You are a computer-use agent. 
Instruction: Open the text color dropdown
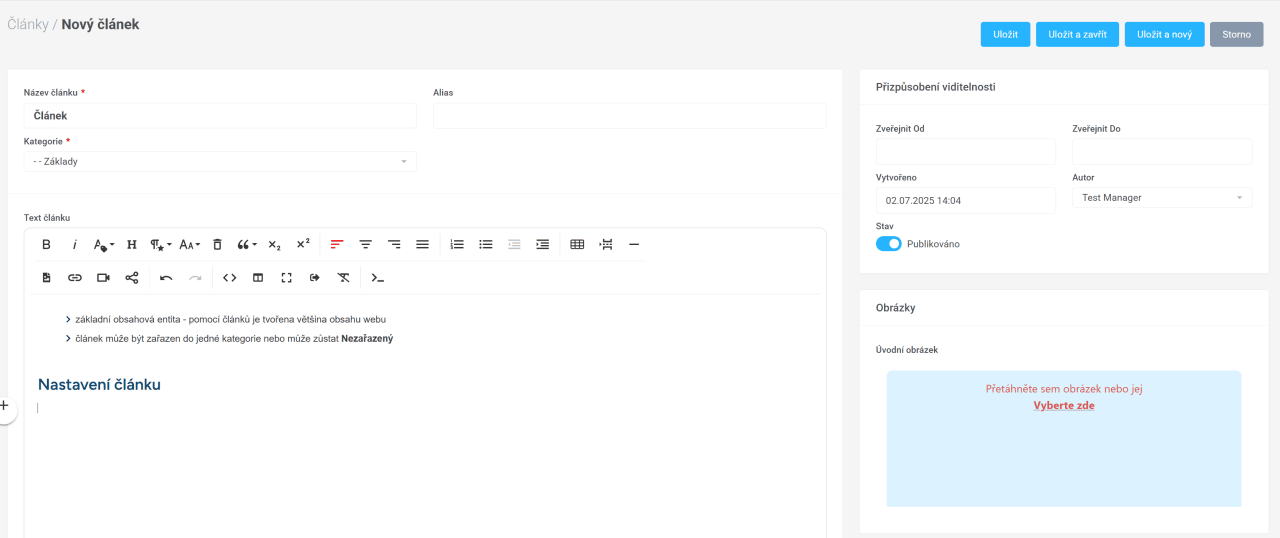pos(103,244)
